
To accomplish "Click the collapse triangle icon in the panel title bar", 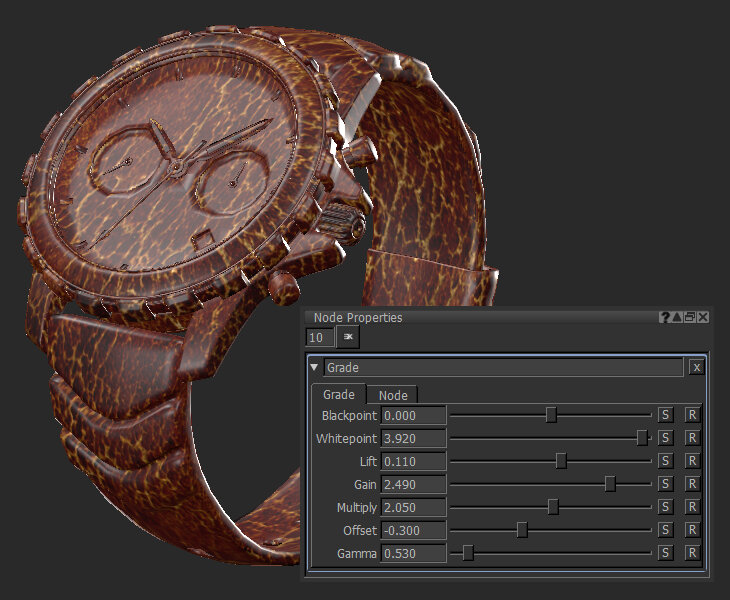I will click(677, 317).
